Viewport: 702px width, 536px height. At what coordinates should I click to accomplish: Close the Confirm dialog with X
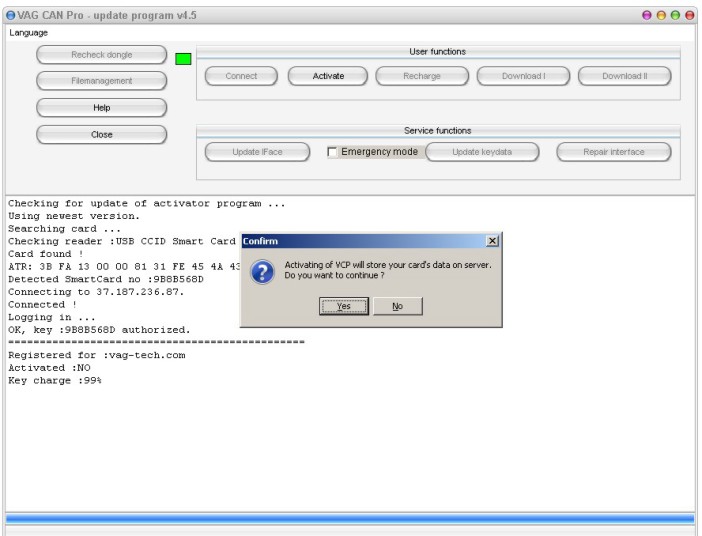pyautogui.click(x=492, y=241)
